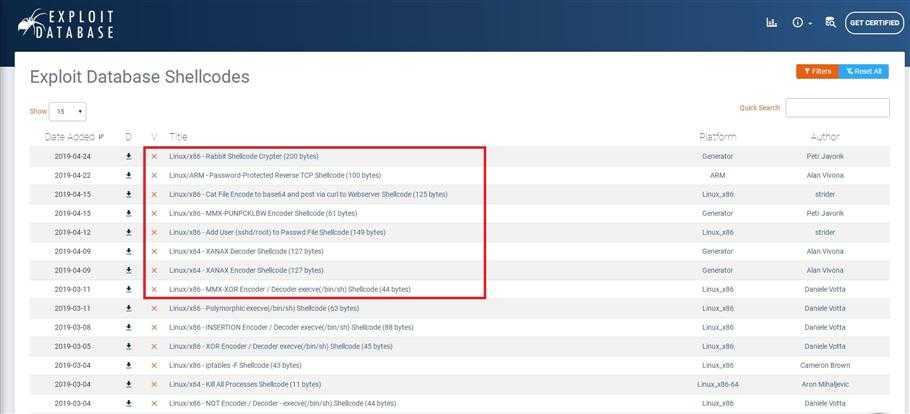This screenshot has width=910, height=414.
Task: Open the database search icon in header
Action: pyautogui.click(x=830, y=23)
